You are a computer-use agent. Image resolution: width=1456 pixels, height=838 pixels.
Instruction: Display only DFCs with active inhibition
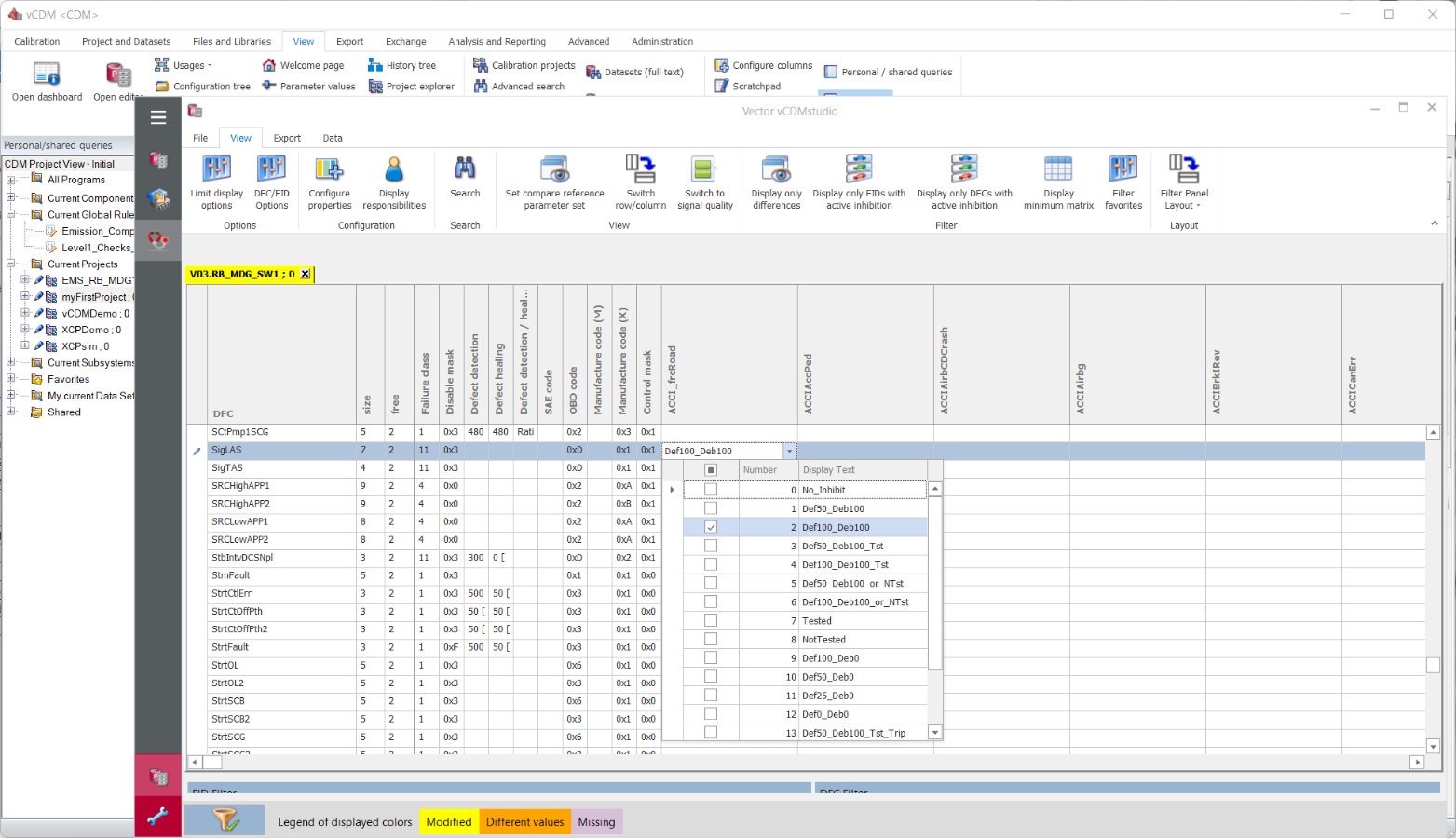(964, 182)
